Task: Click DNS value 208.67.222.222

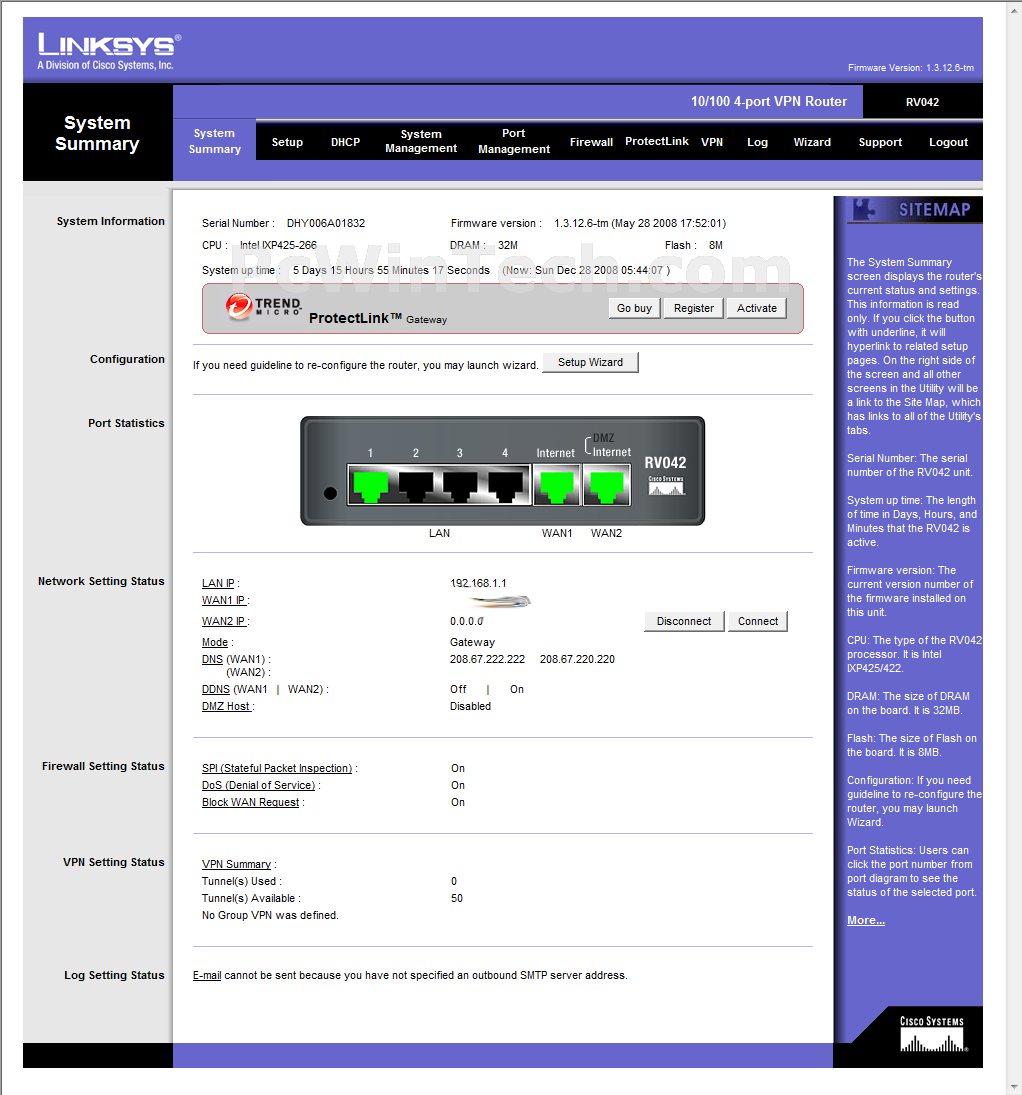Action: tap(488, 659)
